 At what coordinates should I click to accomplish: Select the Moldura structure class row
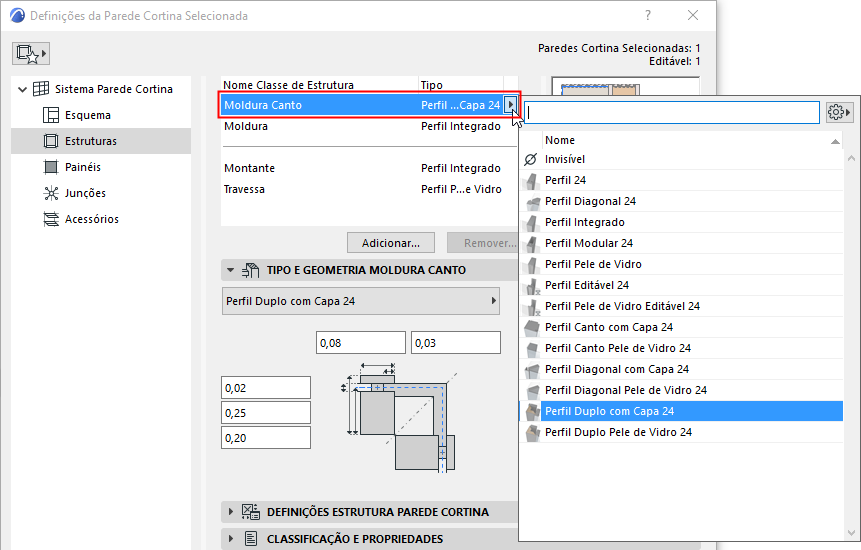(369, 126)
